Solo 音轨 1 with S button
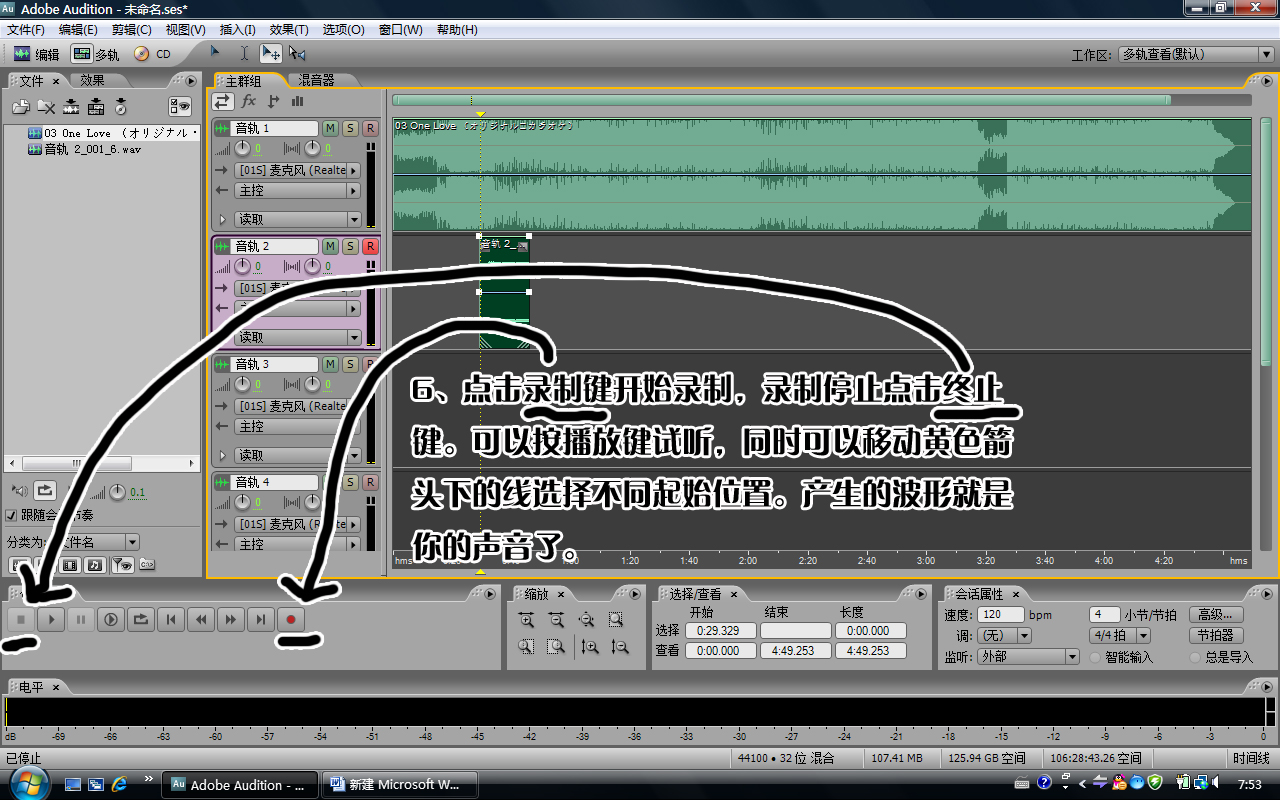The height and width of the screenshot is (800, 1280). click(350, 128)
